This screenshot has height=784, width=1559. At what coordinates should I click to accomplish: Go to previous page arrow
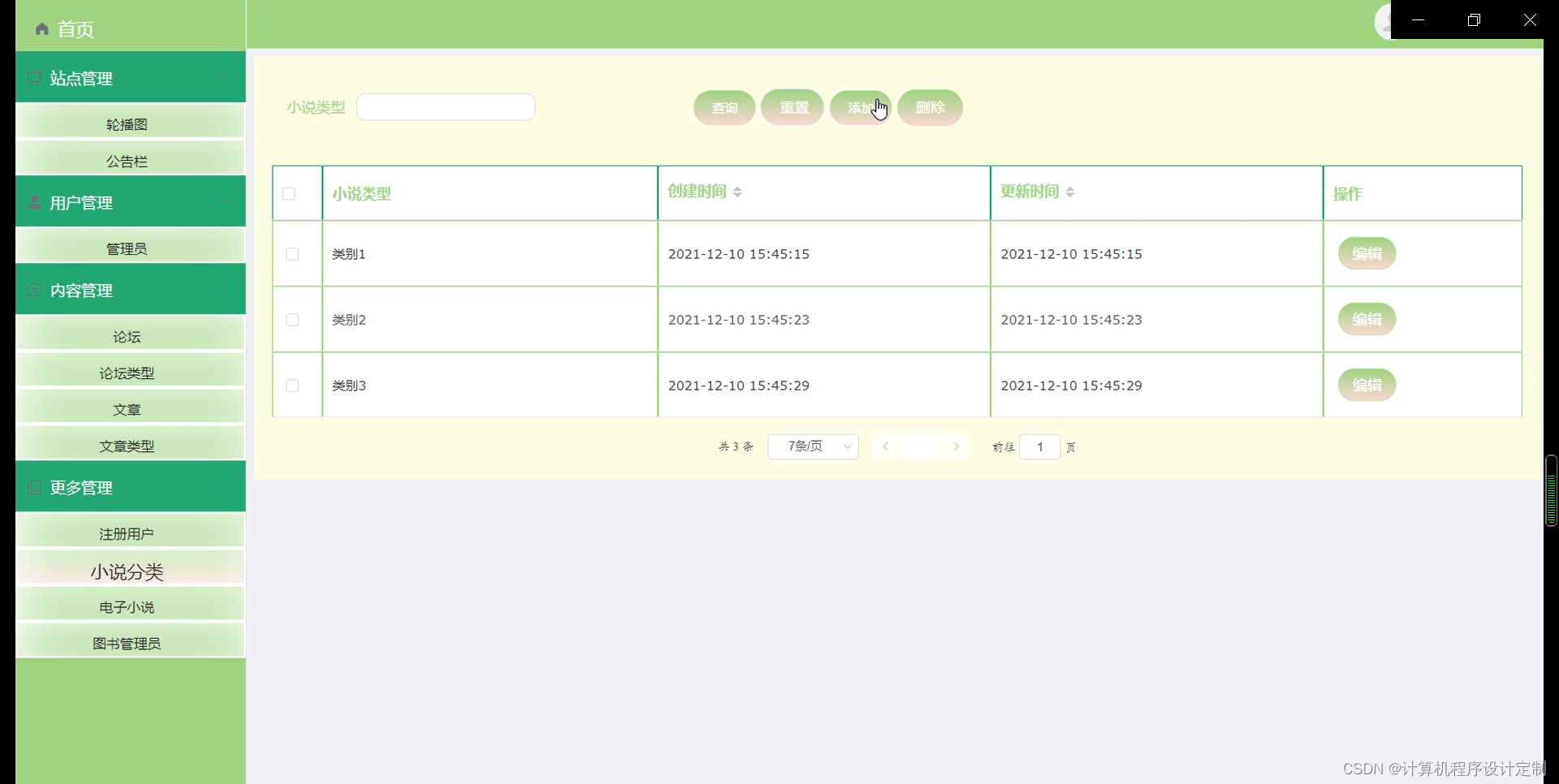click(x=886, y=446)
